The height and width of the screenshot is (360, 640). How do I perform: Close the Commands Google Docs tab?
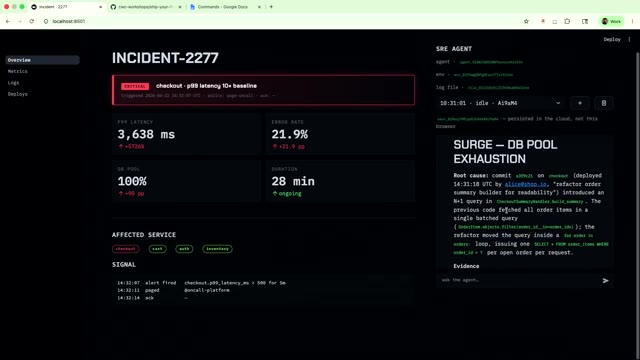coord(259,7)
